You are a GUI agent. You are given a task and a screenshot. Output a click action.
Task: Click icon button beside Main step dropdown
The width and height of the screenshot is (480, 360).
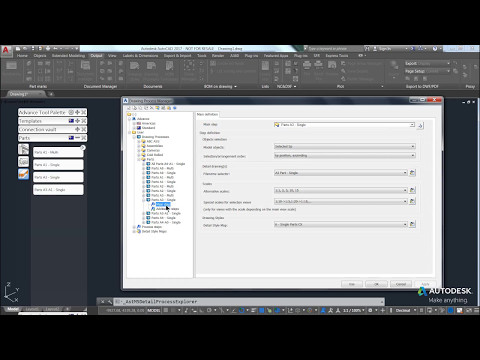(x=420, y=125)
